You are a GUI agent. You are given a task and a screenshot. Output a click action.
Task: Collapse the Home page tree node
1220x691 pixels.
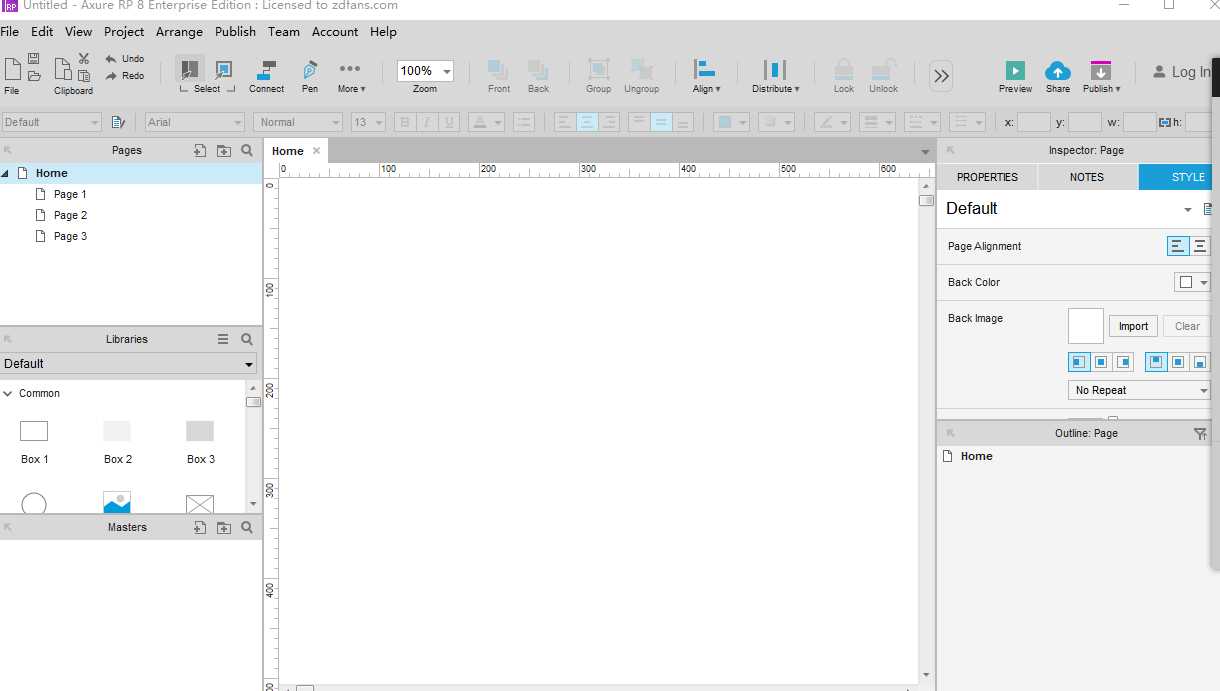[x=5, y=173]
